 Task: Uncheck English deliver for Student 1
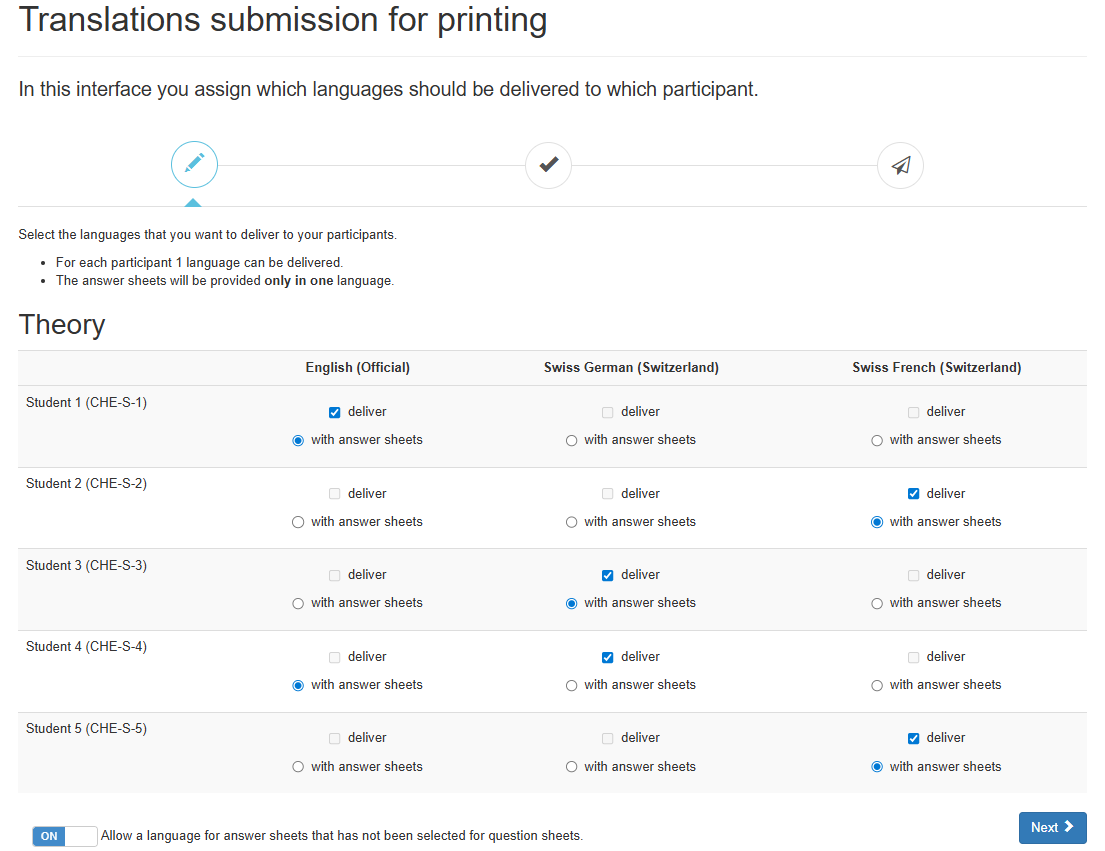(x=335, y=412)
